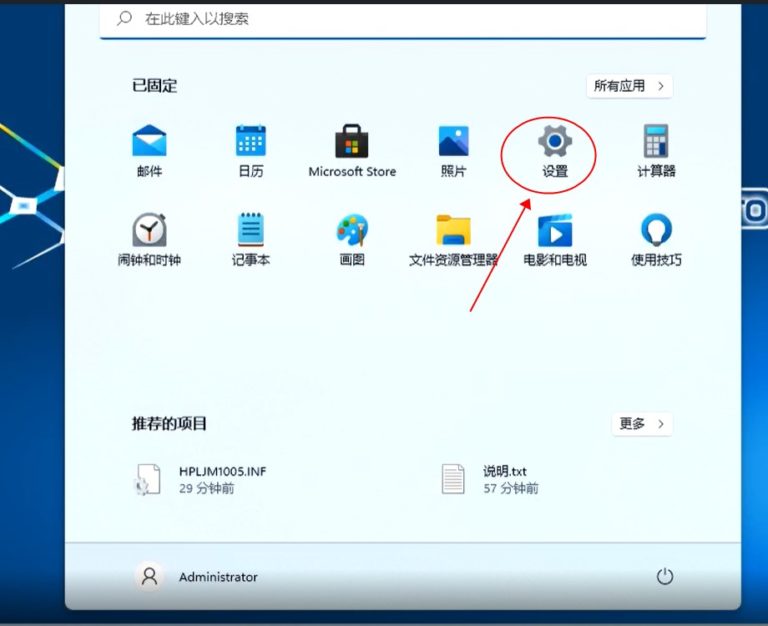The image size is (768, 626).
Task: Open recommended file 说明.txt
Action: (x=490, y=480)
